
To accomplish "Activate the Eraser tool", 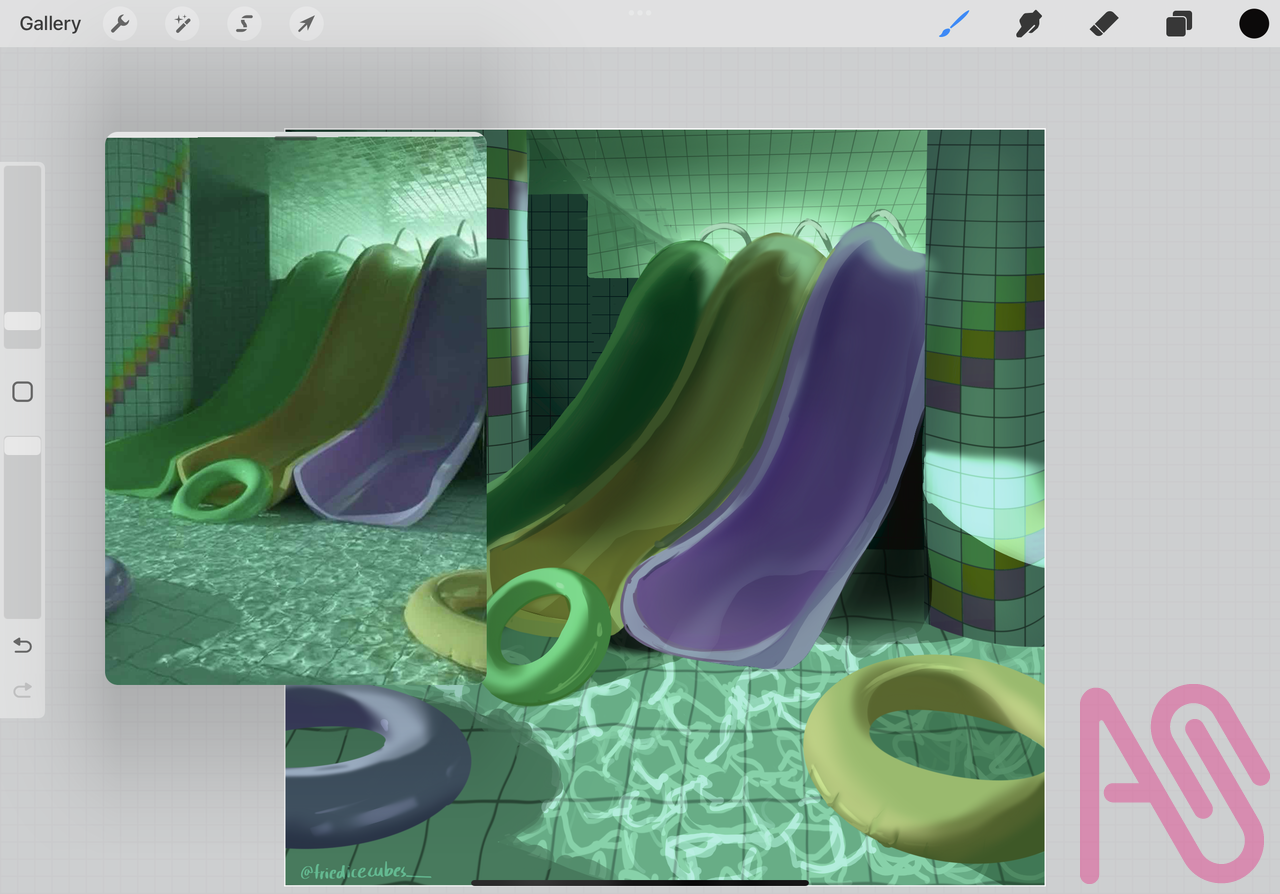I will (x=1103, y=23).
